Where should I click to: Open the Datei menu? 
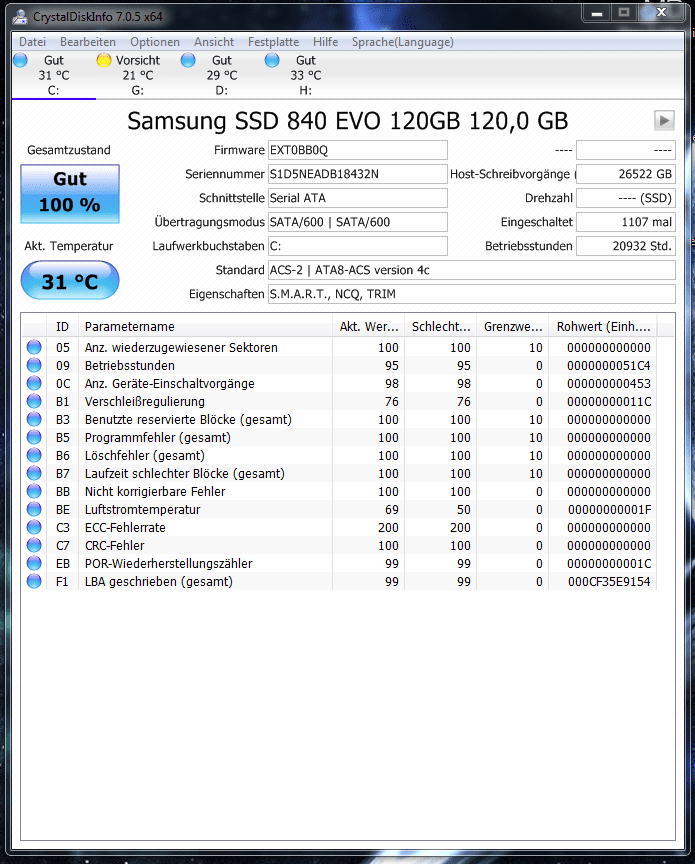[32, 42]
